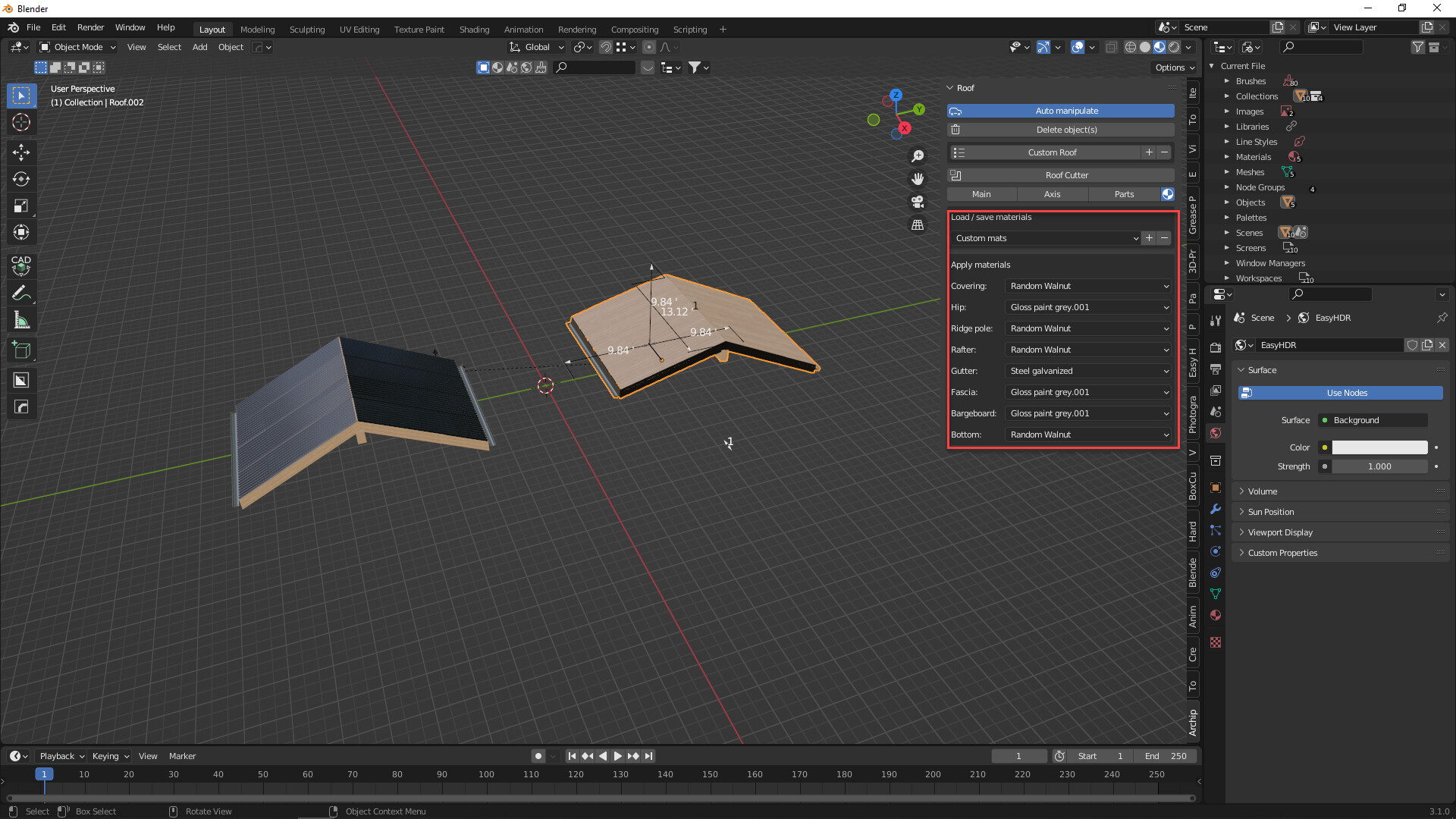Open the Shading workspace tab
The width and height of the screenshot is (1456, 819).
tap(474, 30)
